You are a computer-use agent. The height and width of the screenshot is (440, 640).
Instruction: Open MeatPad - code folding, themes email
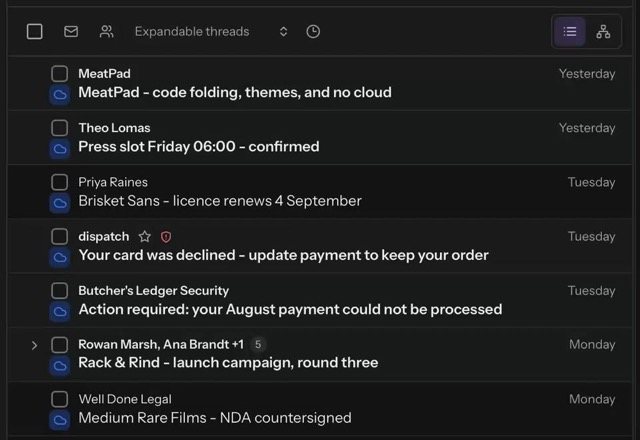click(320, 83)
